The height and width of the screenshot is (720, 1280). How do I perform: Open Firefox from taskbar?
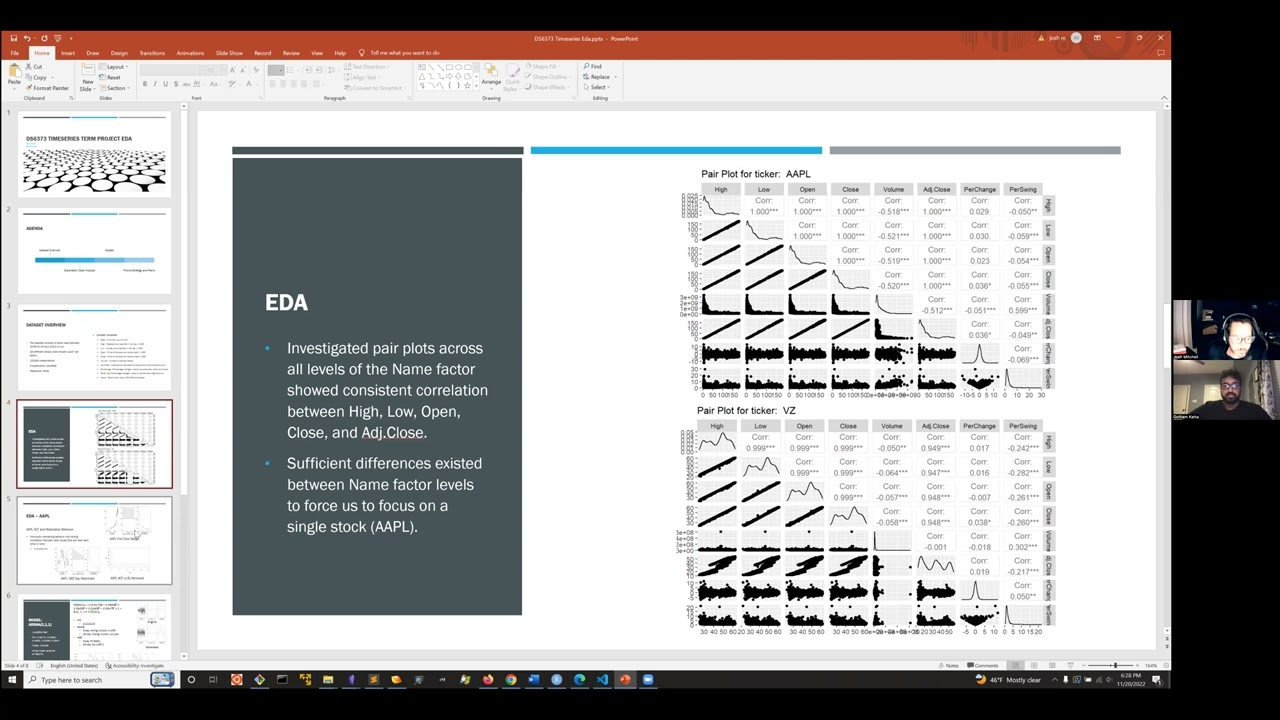[x=488, y=680]
